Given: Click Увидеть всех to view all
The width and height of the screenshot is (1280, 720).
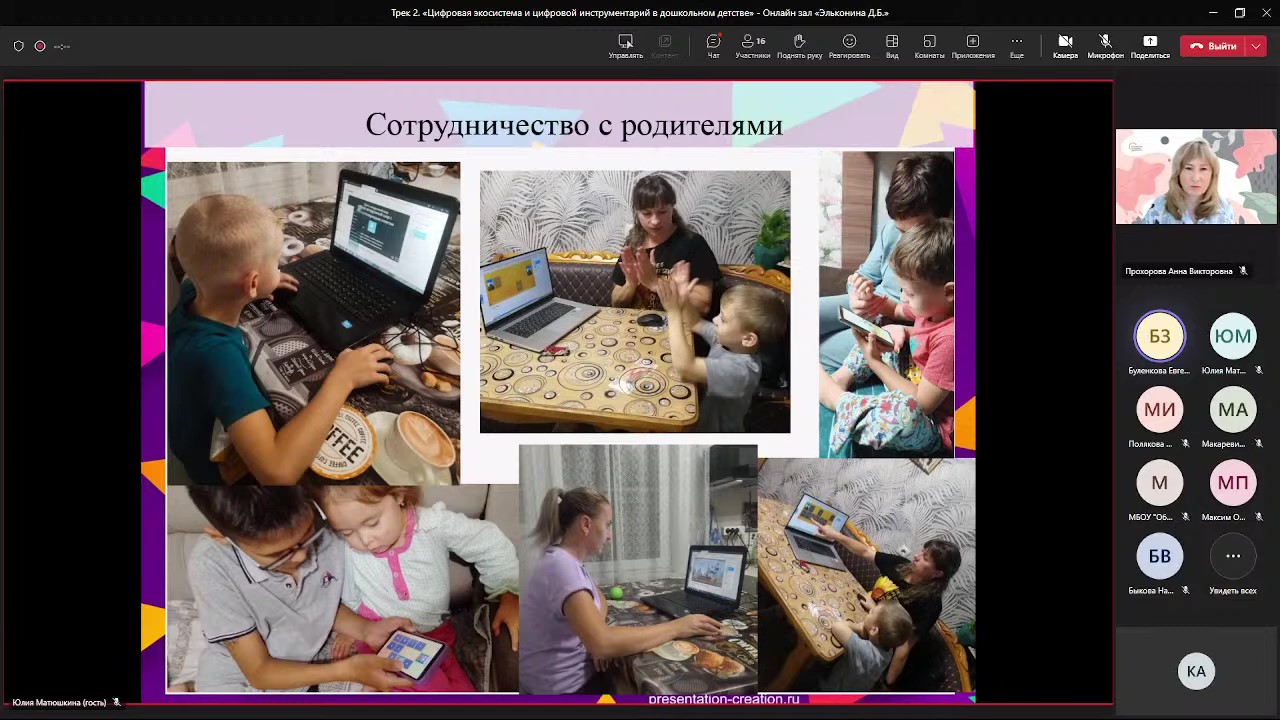Looking at the screenshot, I should (1233, 557).
